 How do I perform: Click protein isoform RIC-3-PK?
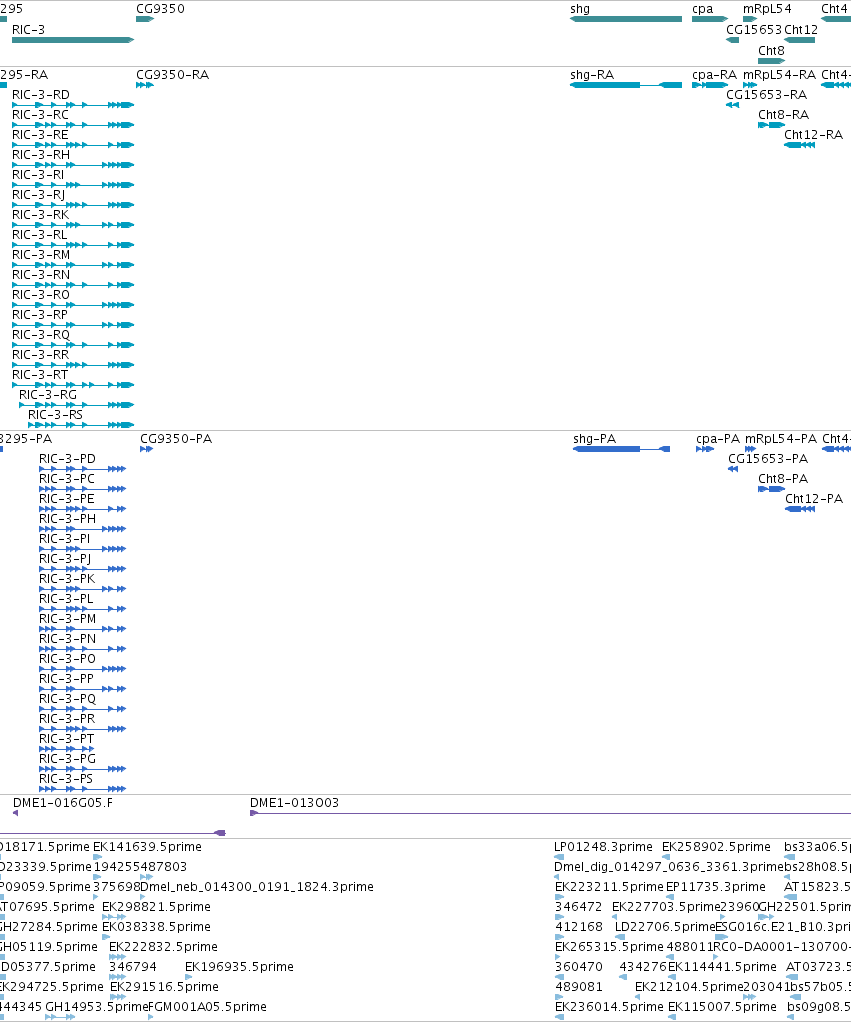[67, 579]
